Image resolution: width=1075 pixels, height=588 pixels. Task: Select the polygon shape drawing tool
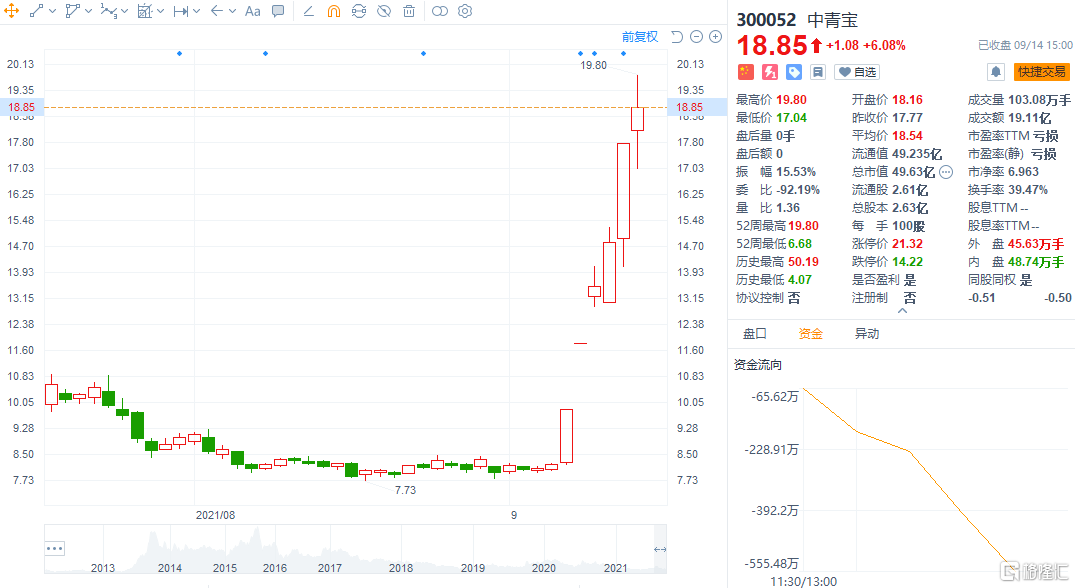[72, 11]
